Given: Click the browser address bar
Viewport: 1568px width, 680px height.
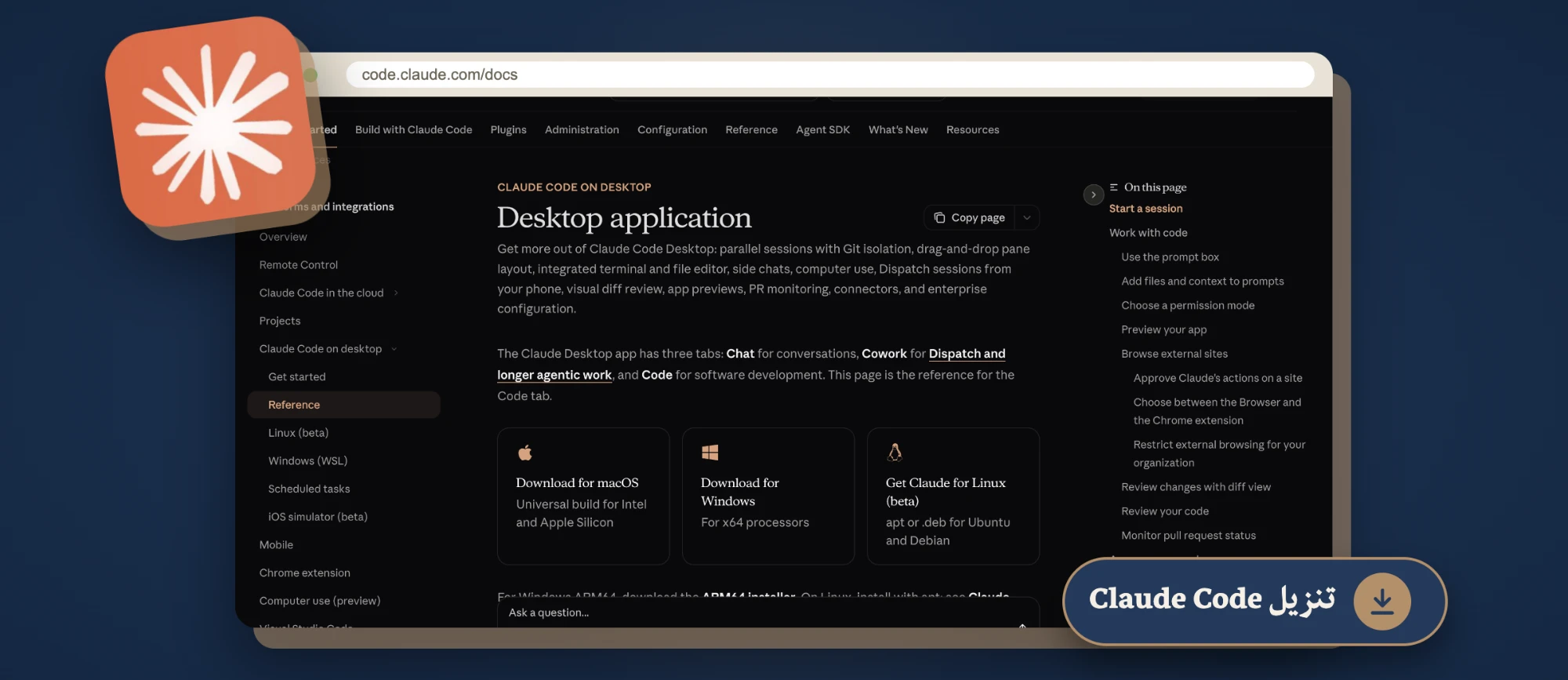Looking at the screenshot, I should click(829, 75).
